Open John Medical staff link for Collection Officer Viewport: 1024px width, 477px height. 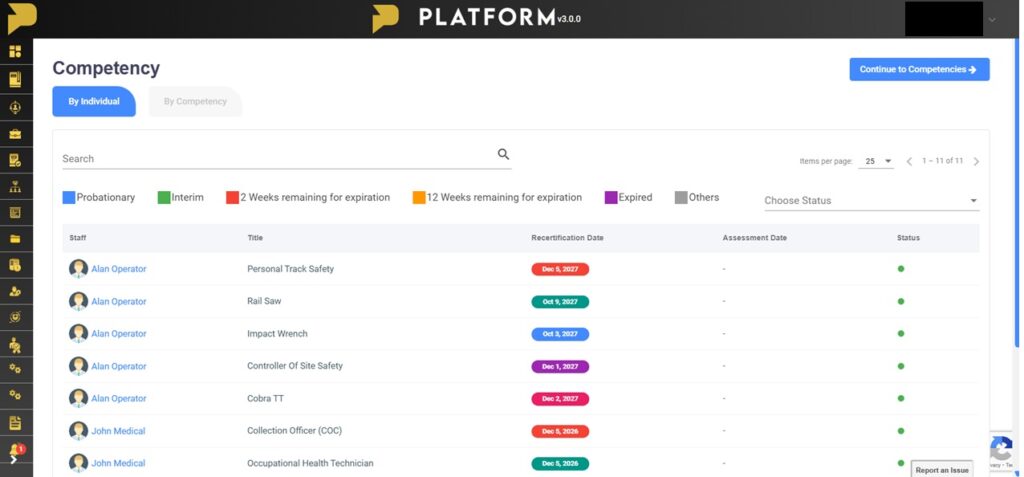tap(118, 431)
